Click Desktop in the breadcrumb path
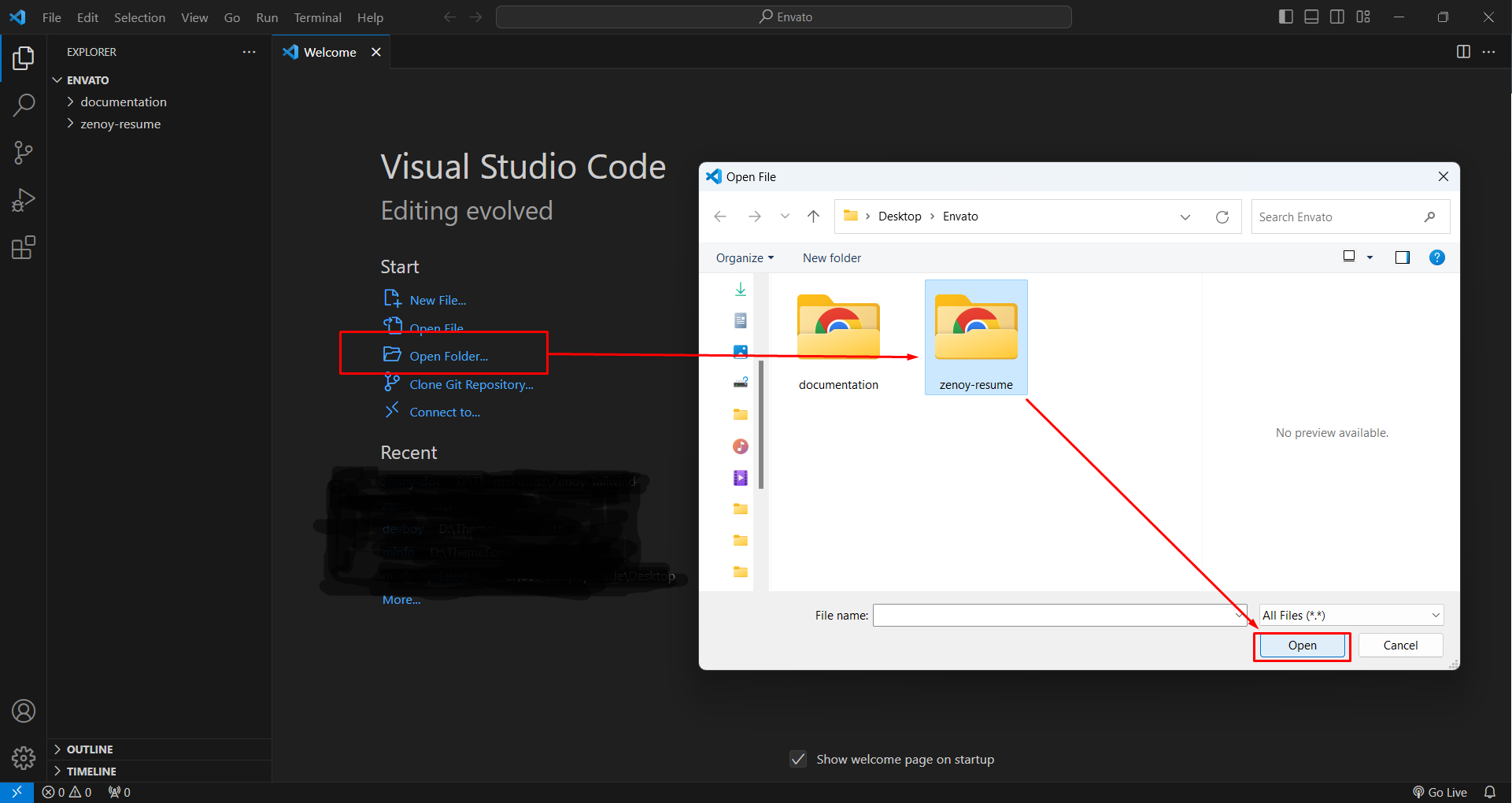 [x=900, y=216]
